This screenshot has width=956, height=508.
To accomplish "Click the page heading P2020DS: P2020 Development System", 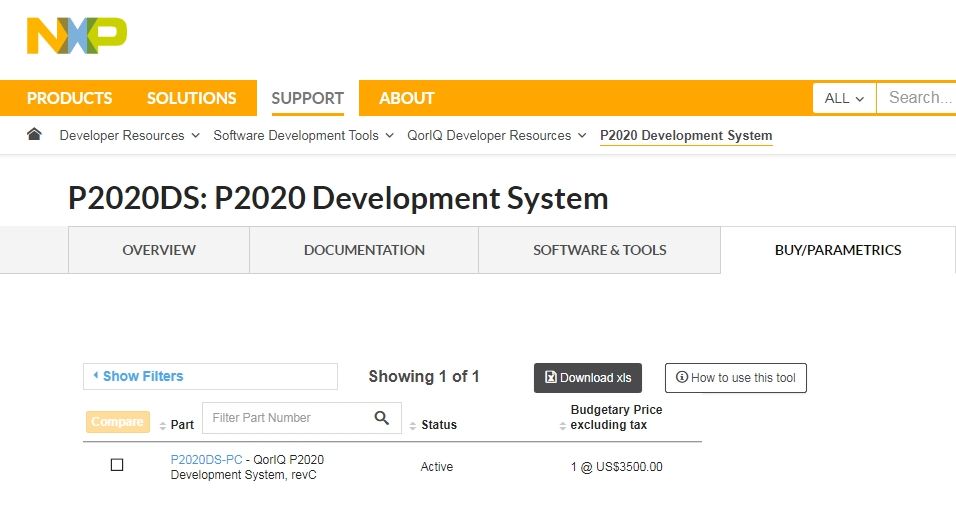I will pyautogui.click(x=338, y=198).
